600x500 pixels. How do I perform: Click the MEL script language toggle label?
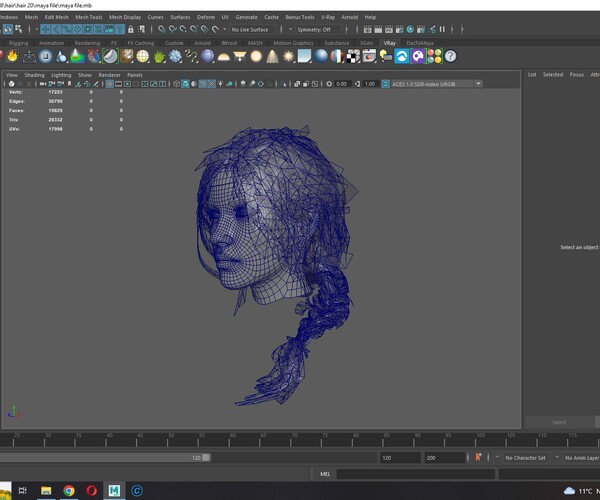325,474
